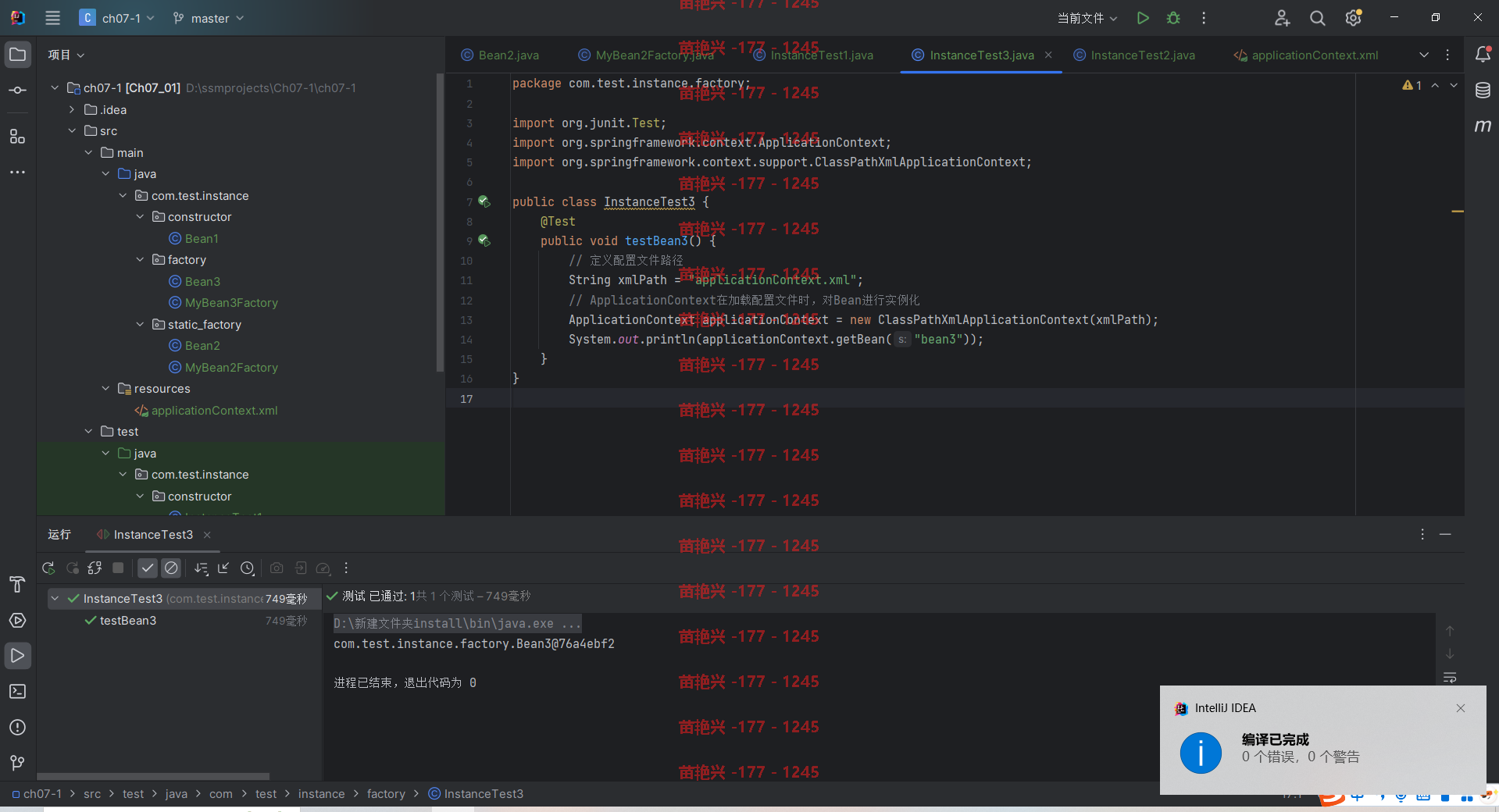Click the project tree horizontal scrollbar

[153, 777]
